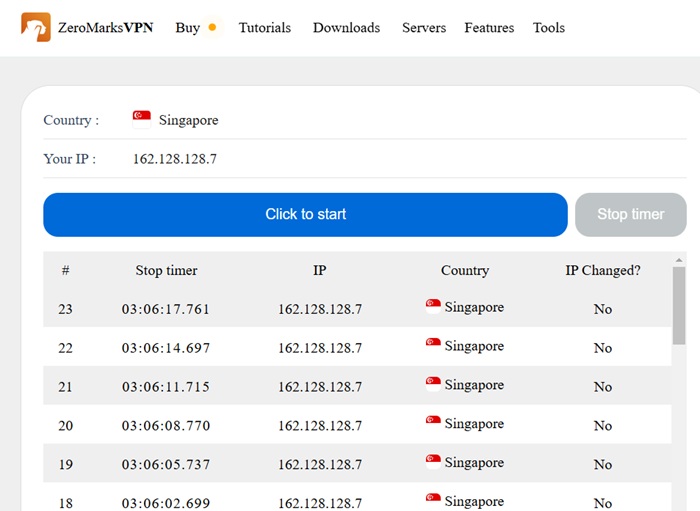Screen dimensions: 700x511
Task: Open the Features menu item
Action: click(x=489, y=28)
